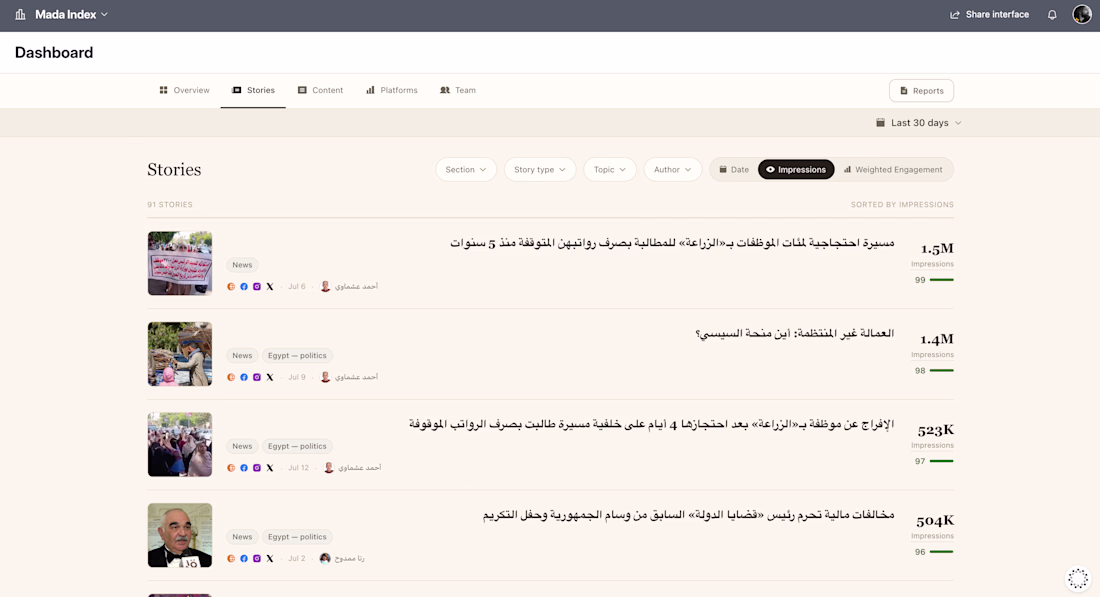This screenshot has height=597, width=1100.
Task: Open the Platforms tab
Action: [x=391, y=90]
